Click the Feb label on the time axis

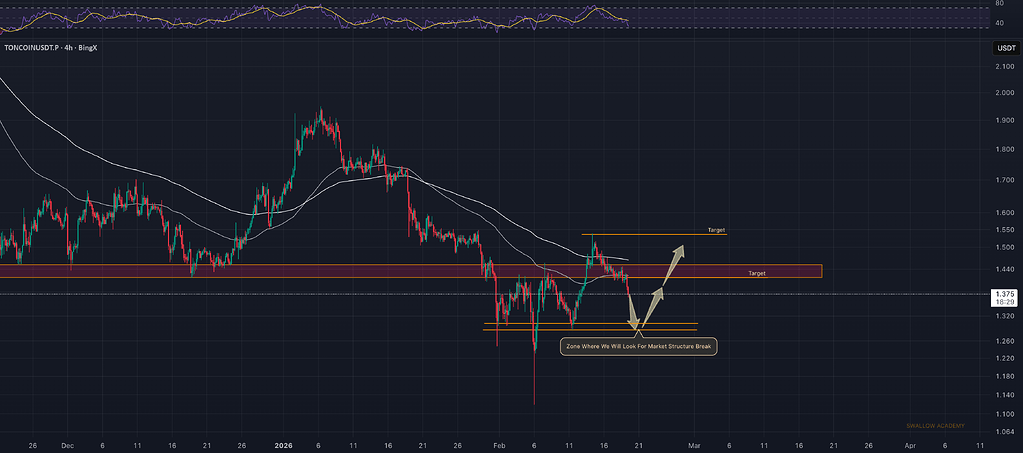point(498,445)
